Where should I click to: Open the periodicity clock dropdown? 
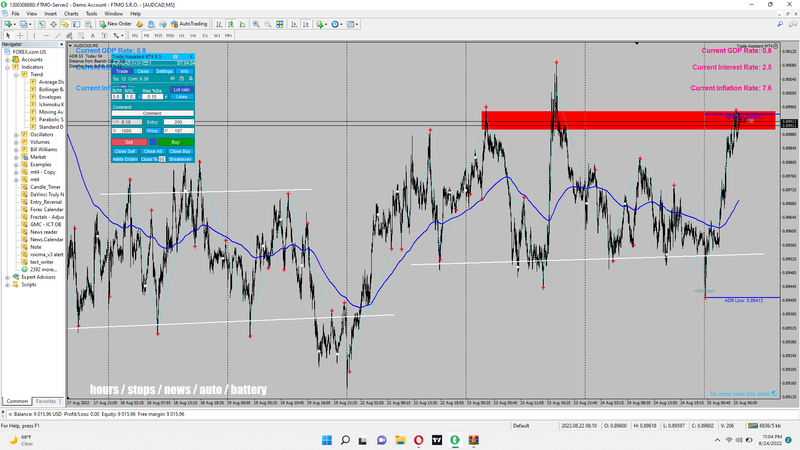click(337, 24)
